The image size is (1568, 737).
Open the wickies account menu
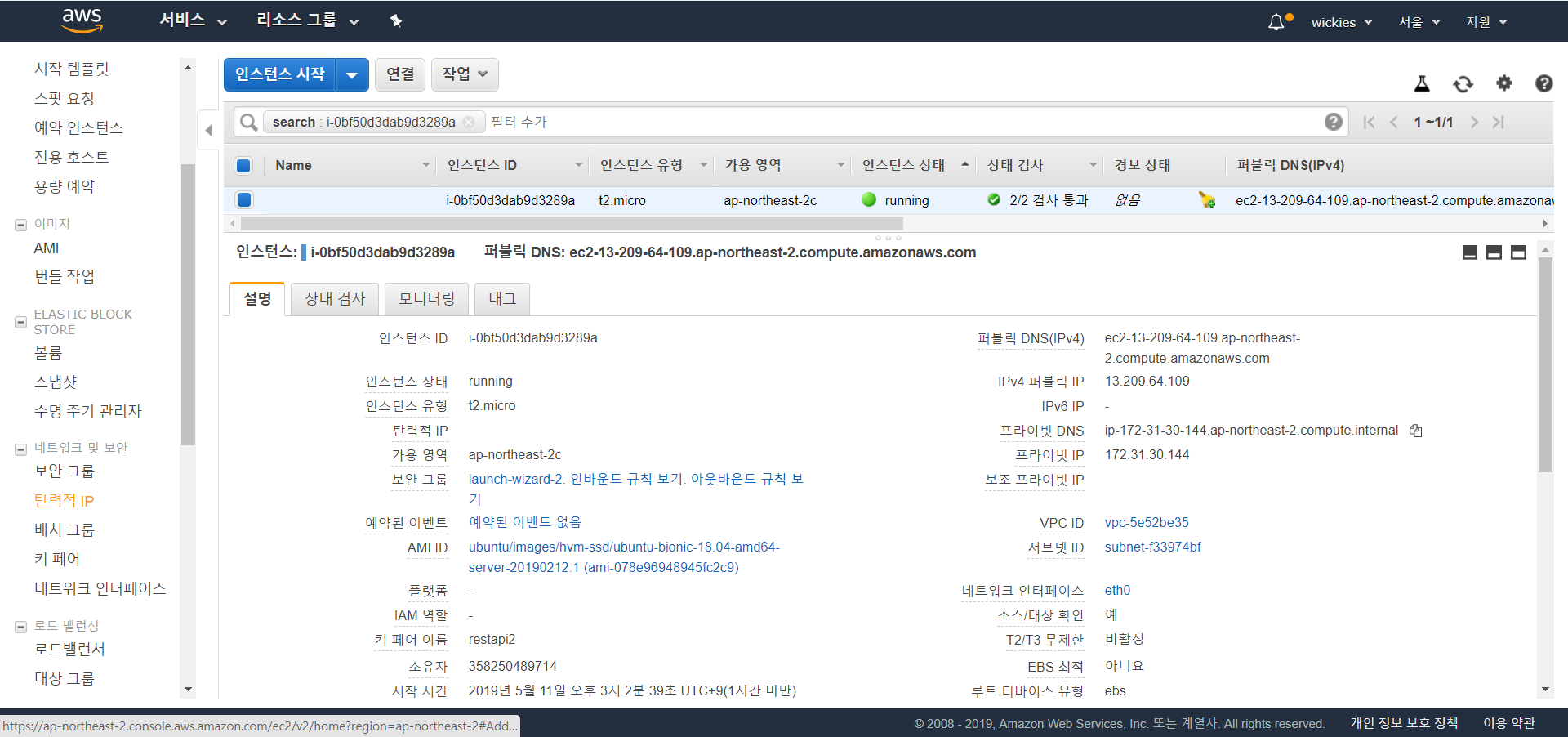point(1341,22)
